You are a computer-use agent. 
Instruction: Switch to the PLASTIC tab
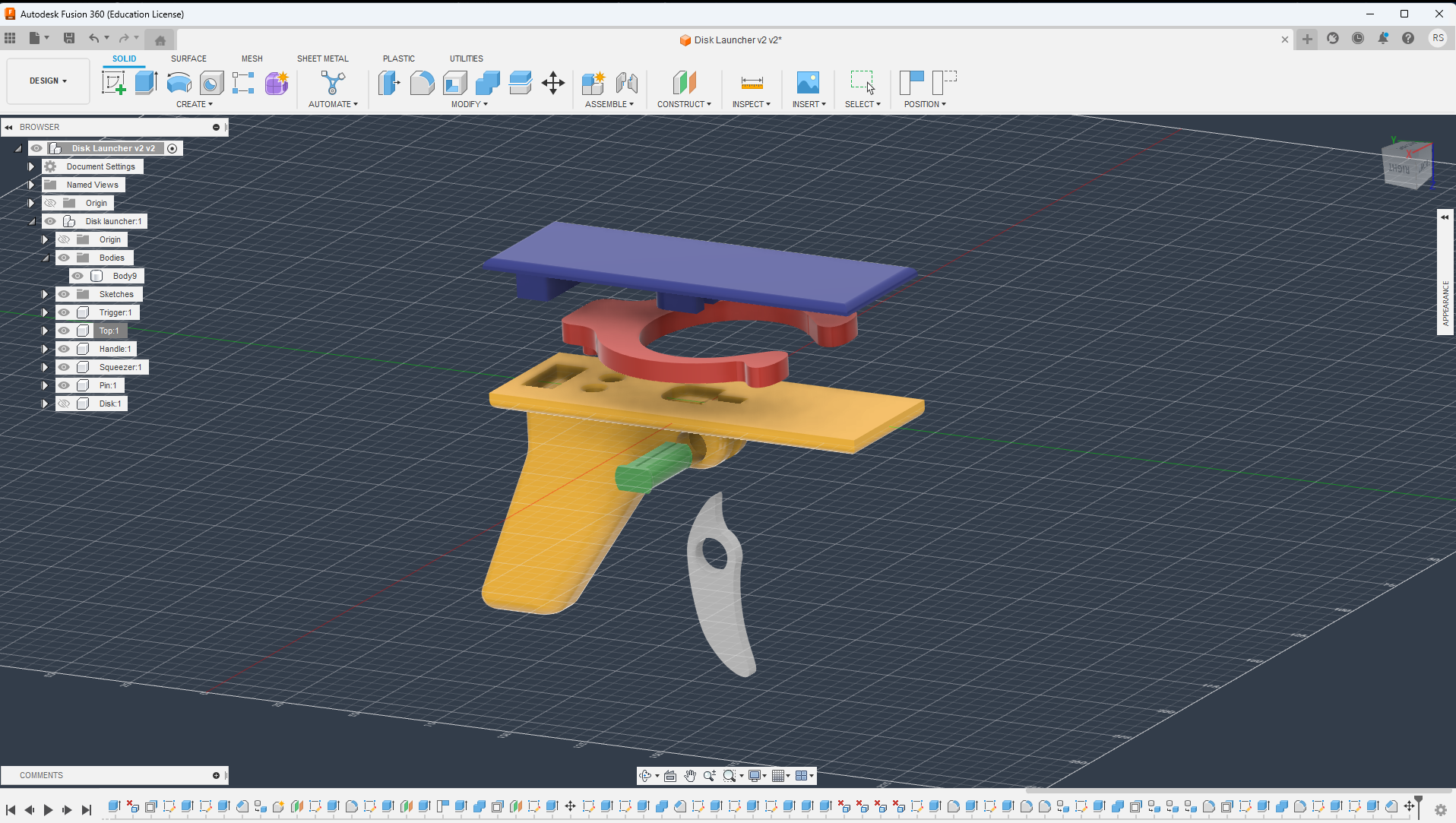pyautogui.click(x=399, y=59)
